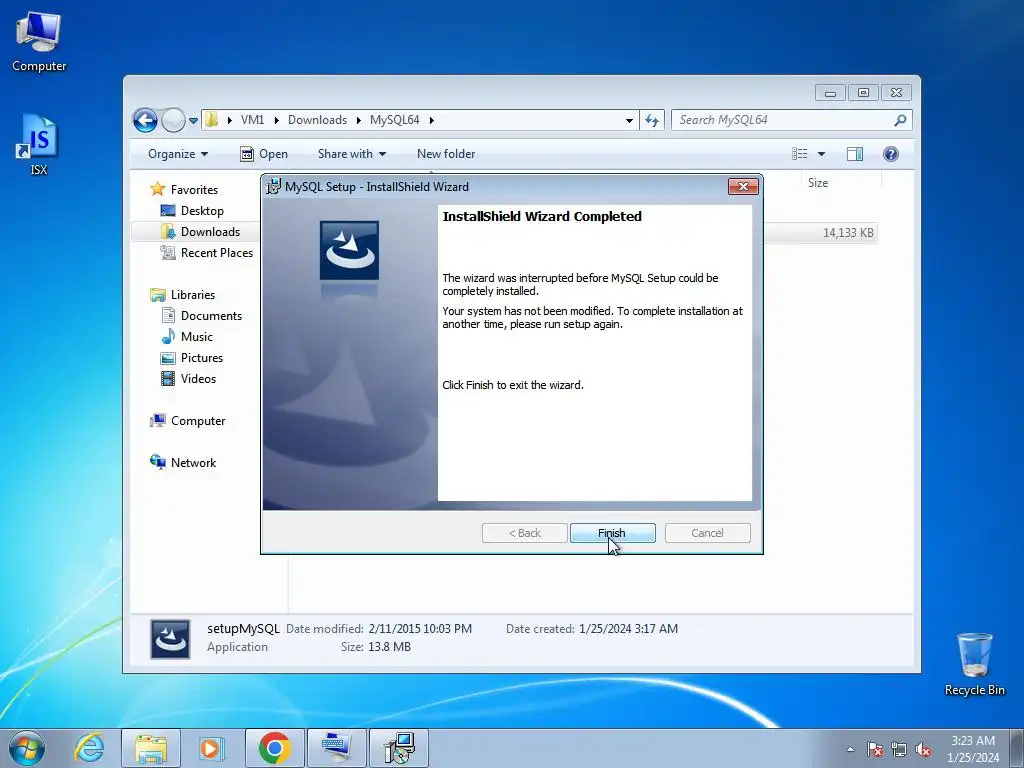Select Libraries in navigation pane
The height and width of the screenshot is (768, 1024).
(193, 295)
